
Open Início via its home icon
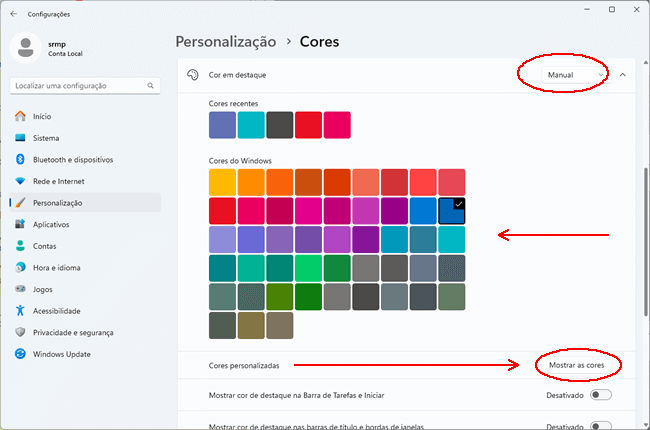pyautogui.click(x=20, y=117)
